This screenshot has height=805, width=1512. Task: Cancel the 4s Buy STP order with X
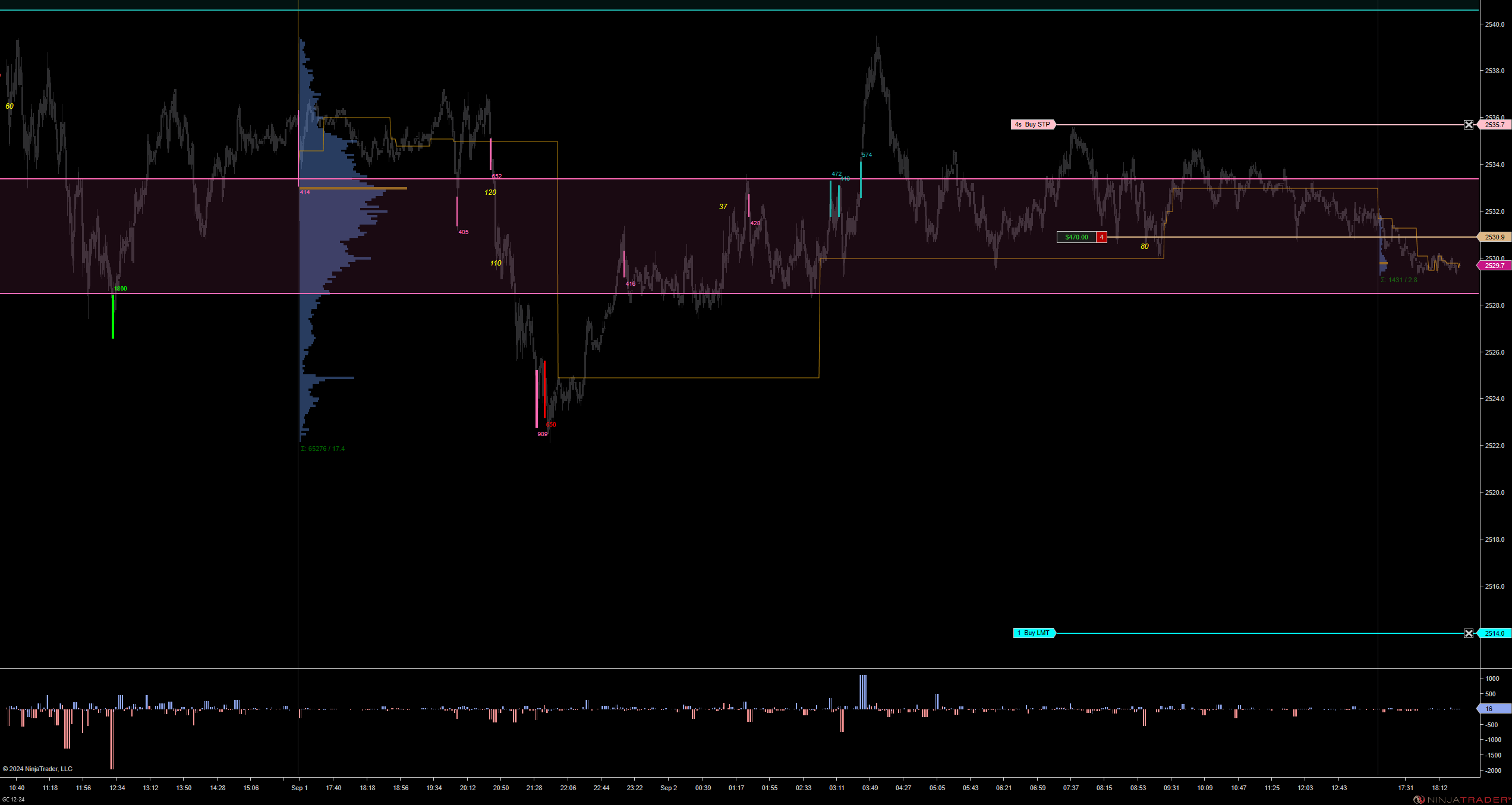1469,125
